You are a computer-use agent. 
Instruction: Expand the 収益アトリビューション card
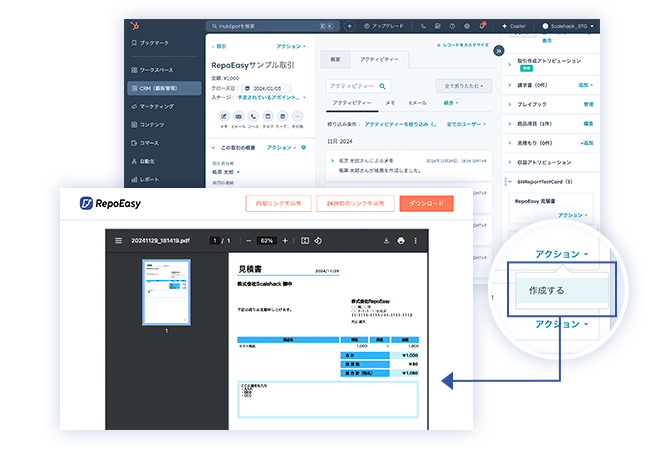point(510,162)
